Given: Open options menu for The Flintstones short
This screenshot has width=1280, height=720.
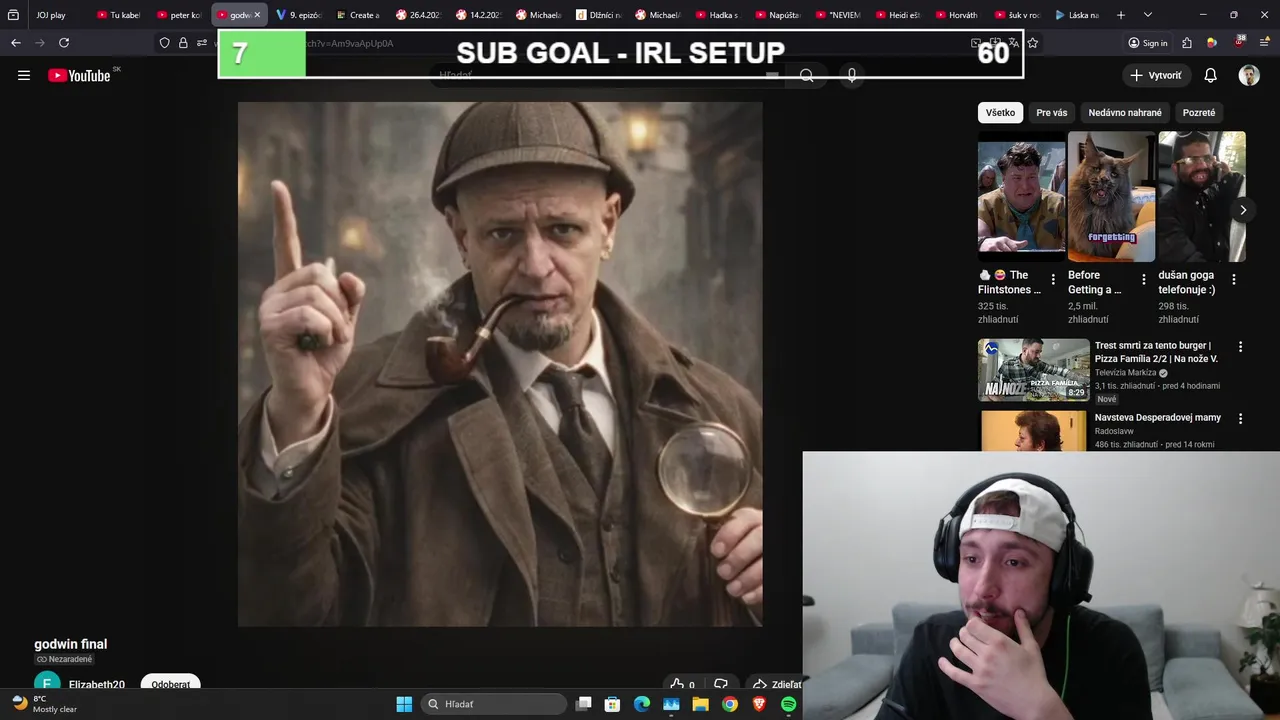Looking at the screenshot, I should tap(1053, 280).
